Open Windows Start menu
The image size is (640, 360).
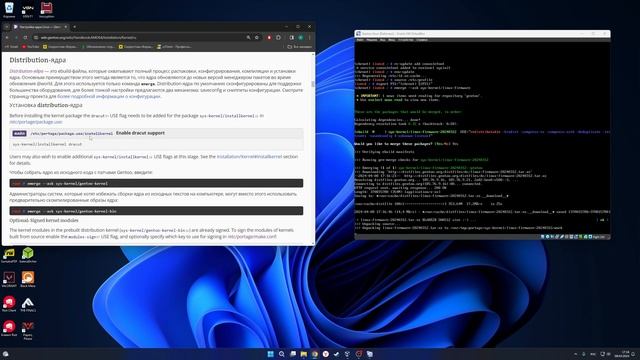(270, 354)
